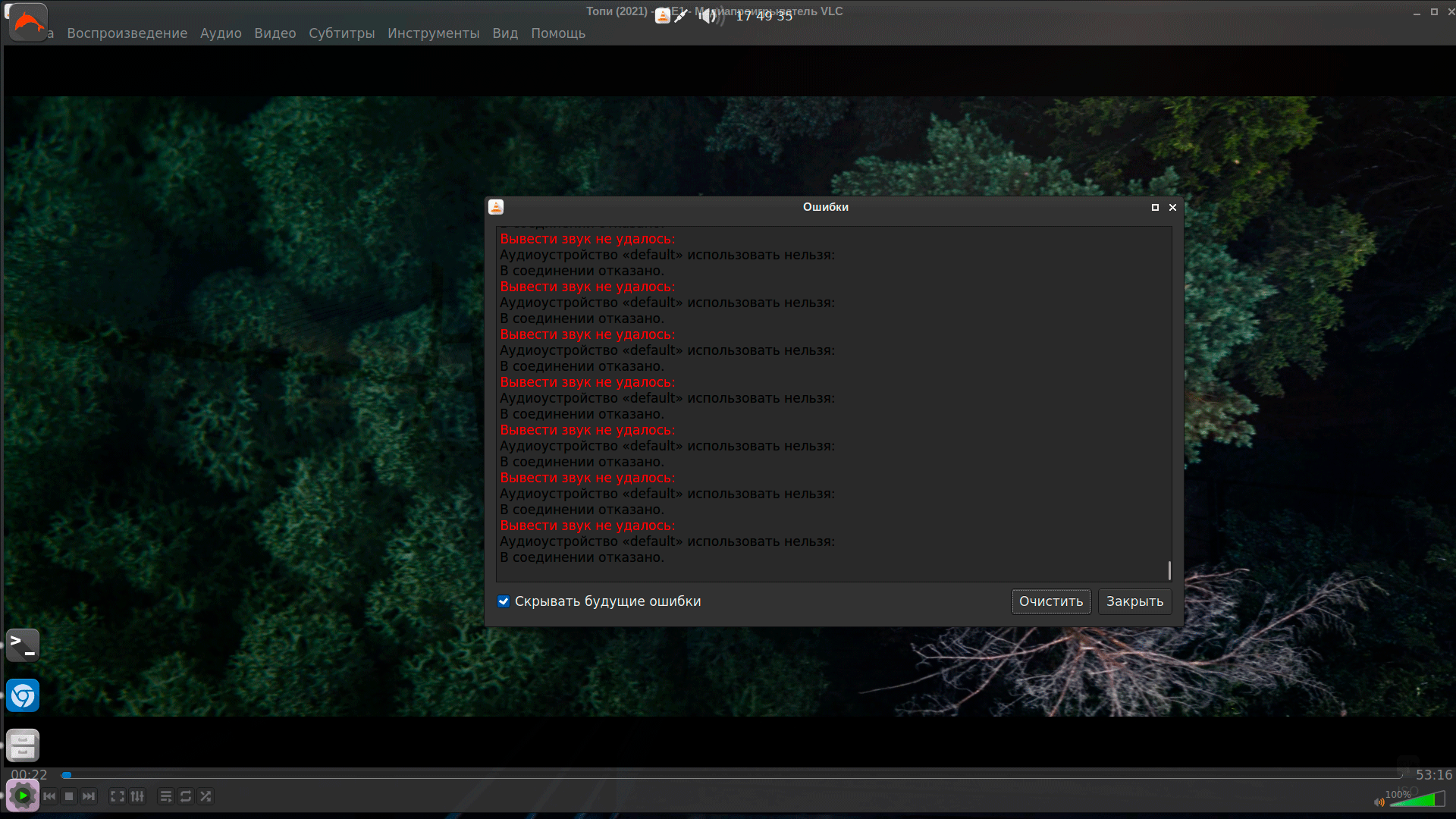Open the terminal from the dock
Image resolution: width=1456 pixels, height=819 pixels.
[x=23, y=645]
